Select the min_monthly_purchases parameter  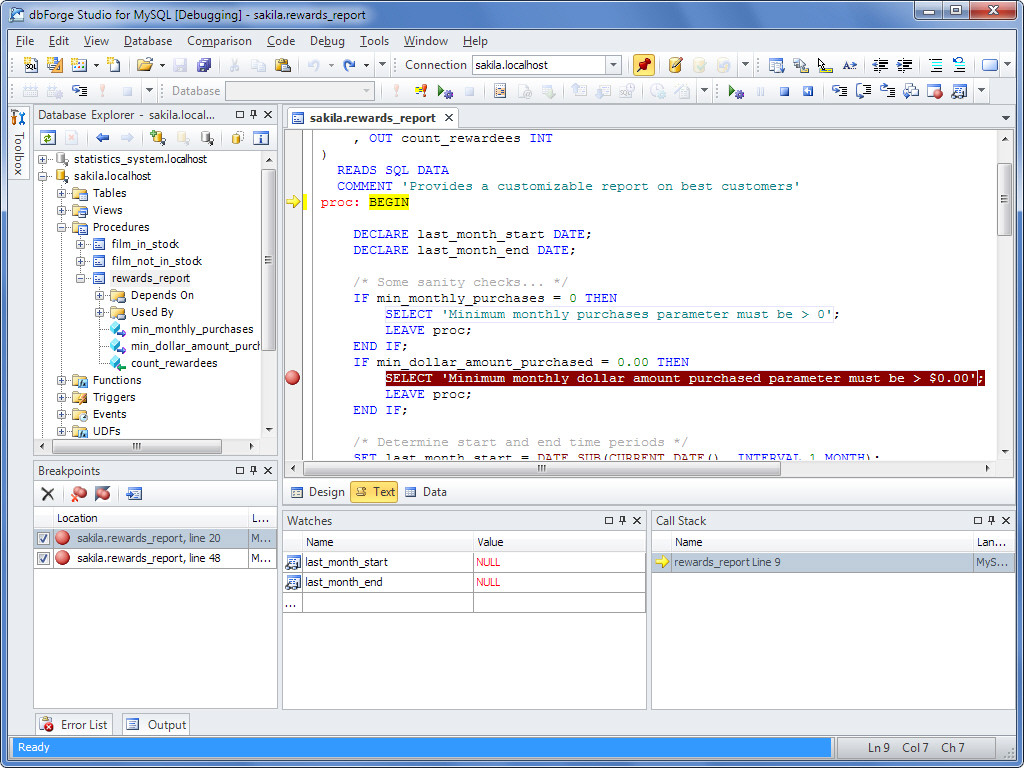pos(191,329)
